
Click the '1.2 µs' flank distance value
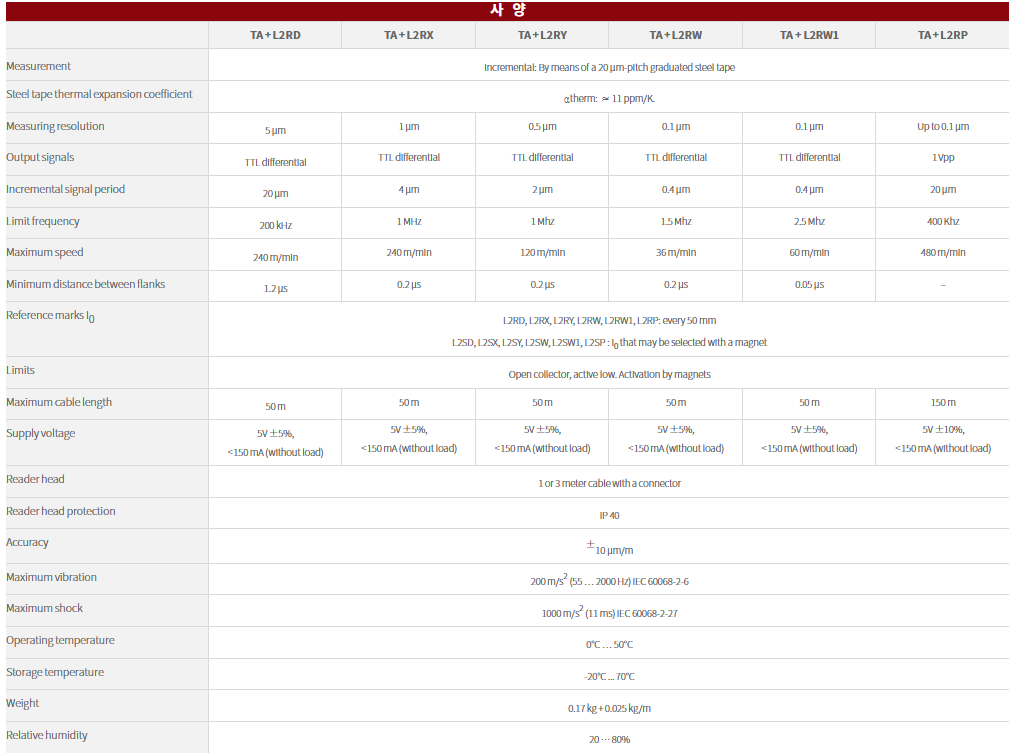(275, 289)
